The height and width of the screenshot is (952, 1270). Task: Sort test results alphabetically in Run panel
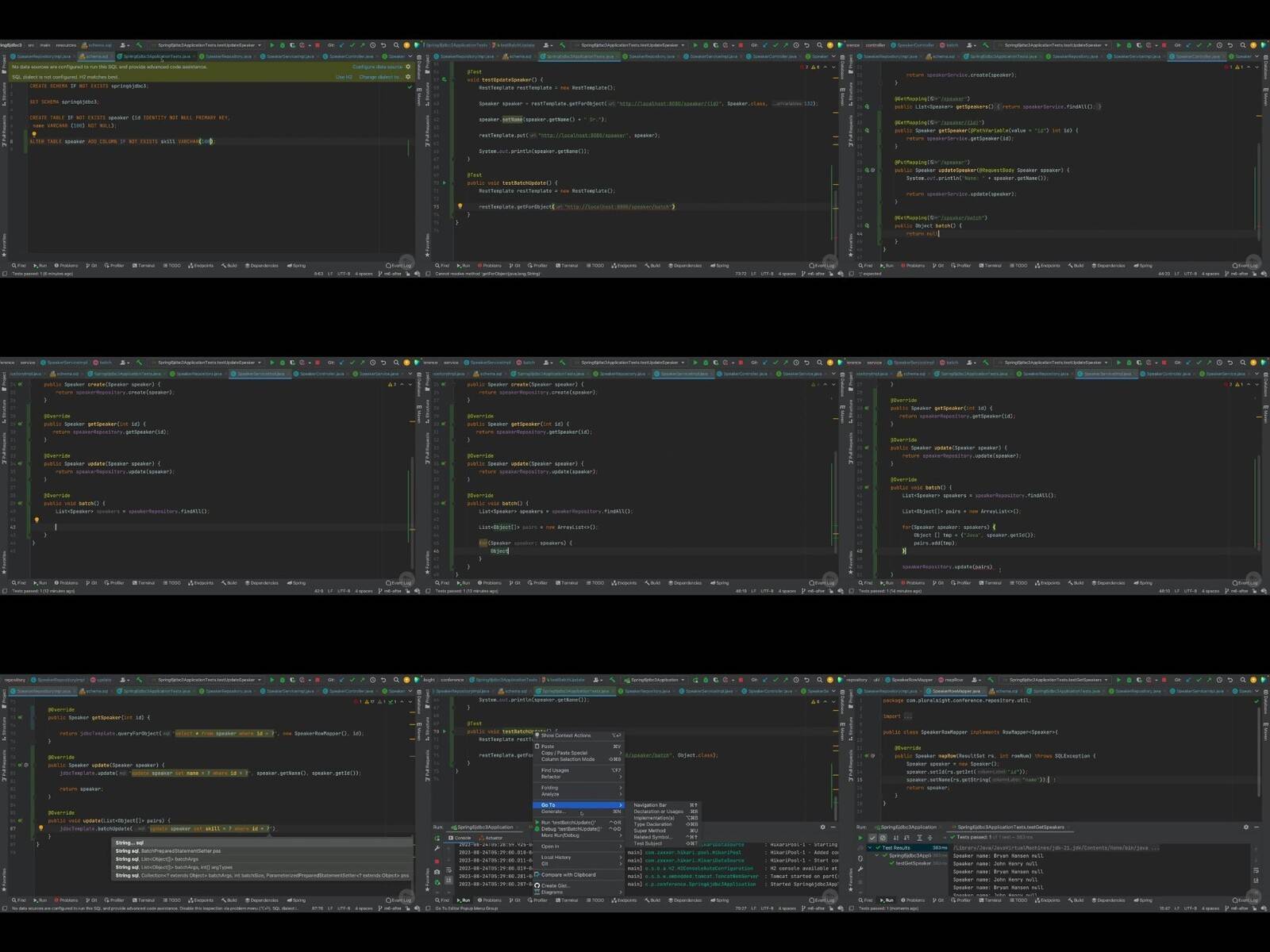coord(896,838)
